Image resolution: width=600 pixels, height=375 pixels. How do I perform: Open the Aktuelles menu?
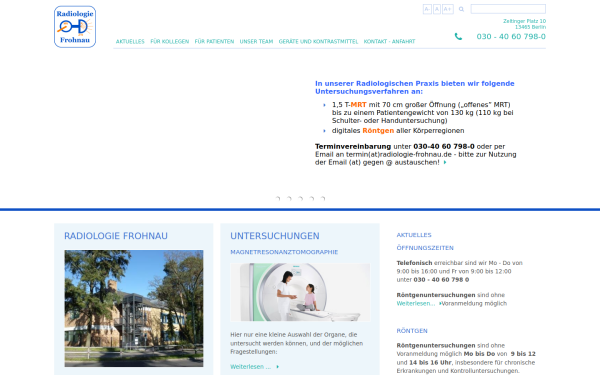(x=130, y=41)
